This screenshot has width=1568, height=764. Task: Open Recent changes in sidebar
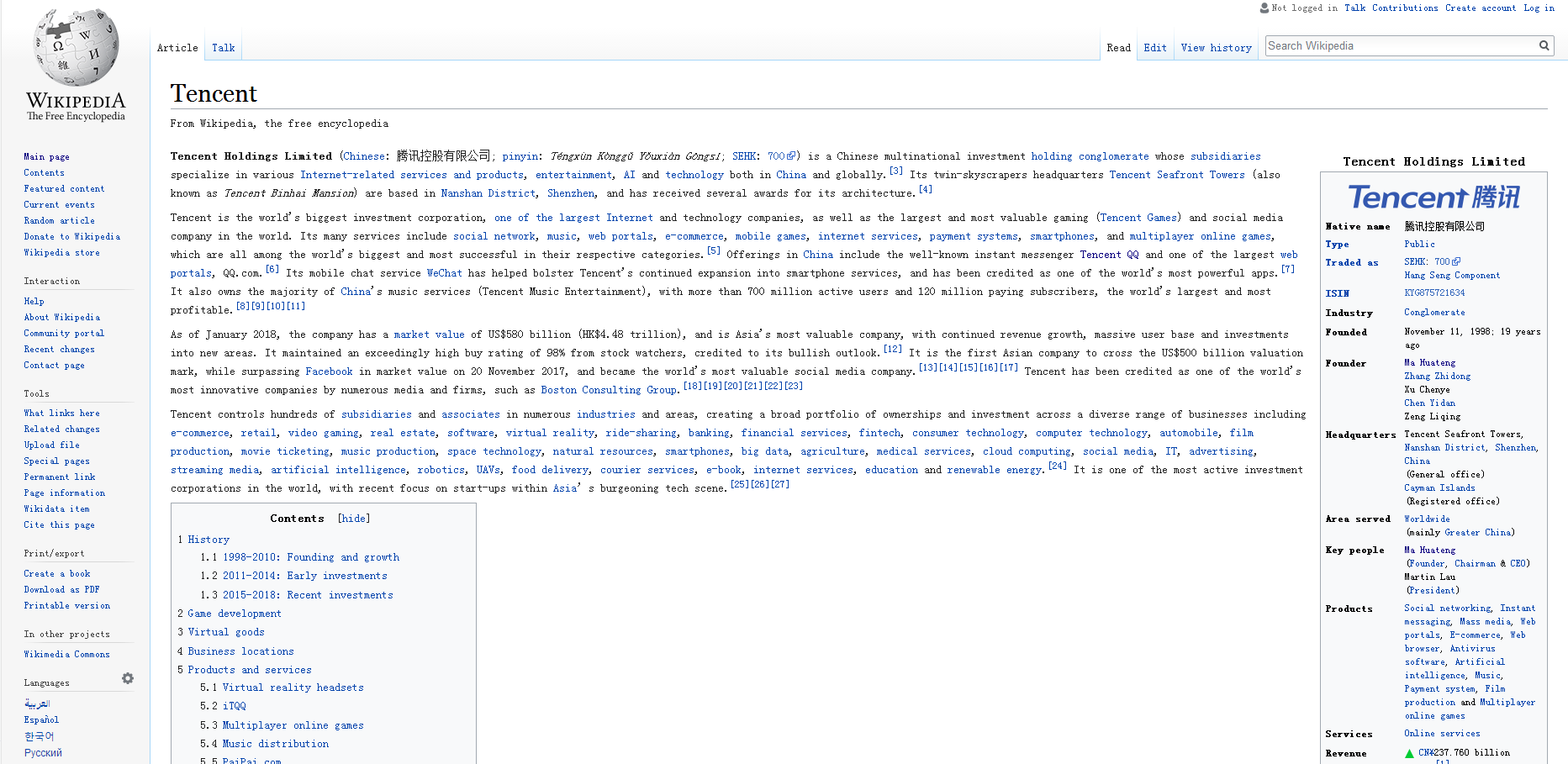tap(59, 349)
